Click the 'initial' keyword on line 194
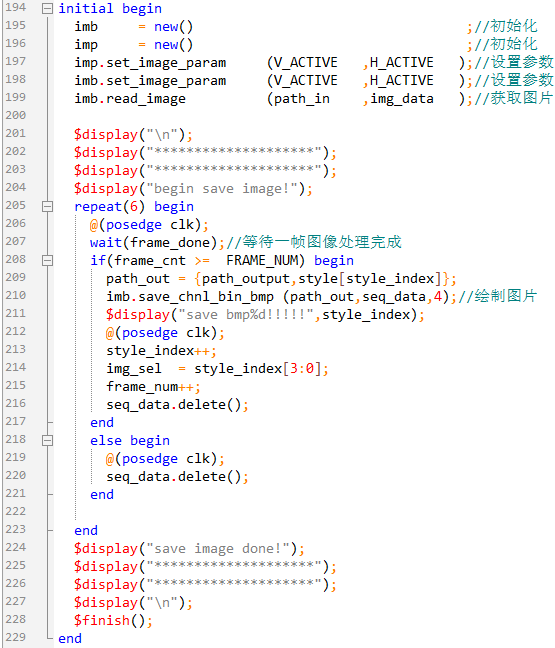The height and width of the screenshot is (648, 555). point(86,9)
